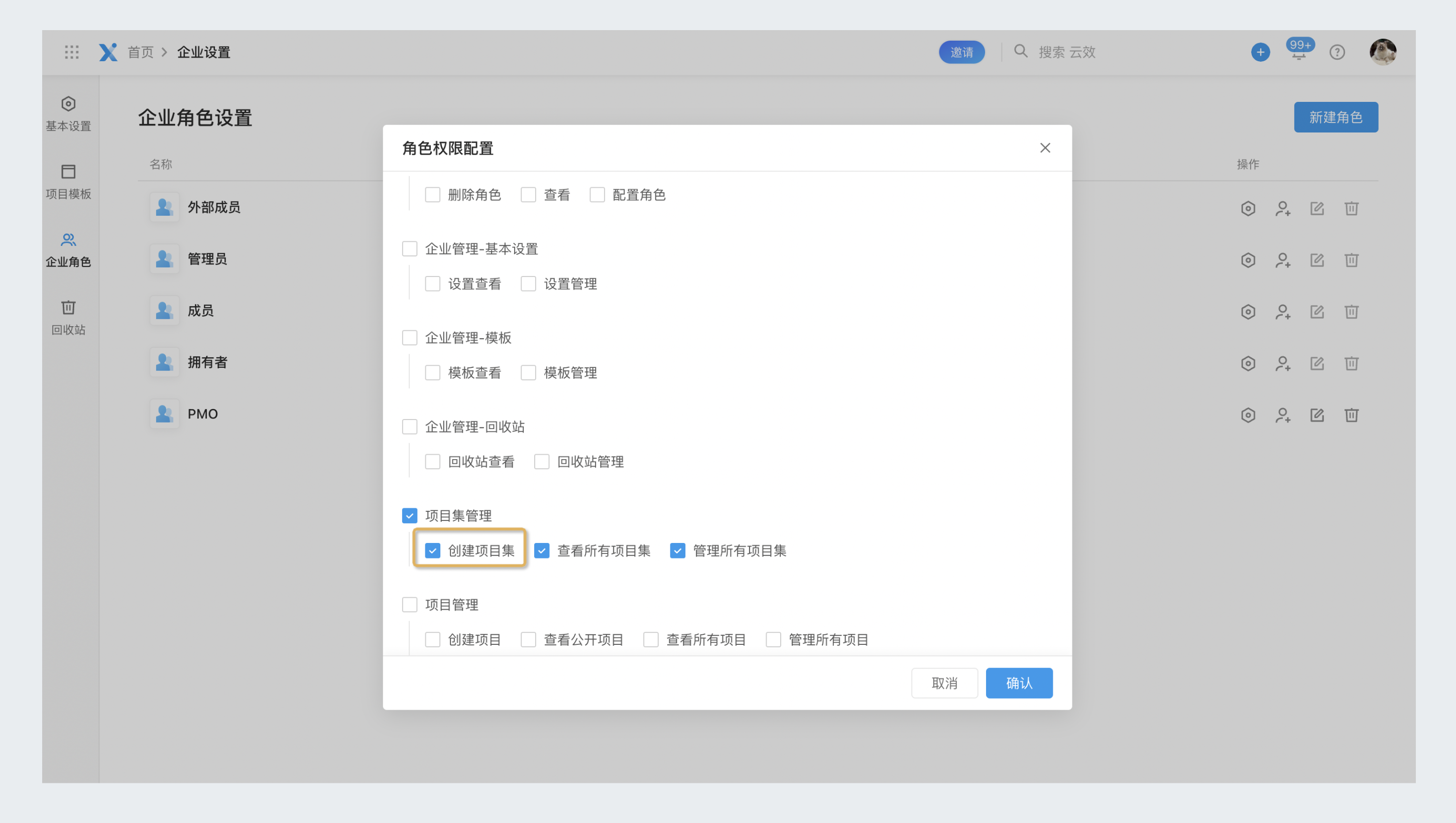Click delete icon for 拥有者 role

[1352, 363]
